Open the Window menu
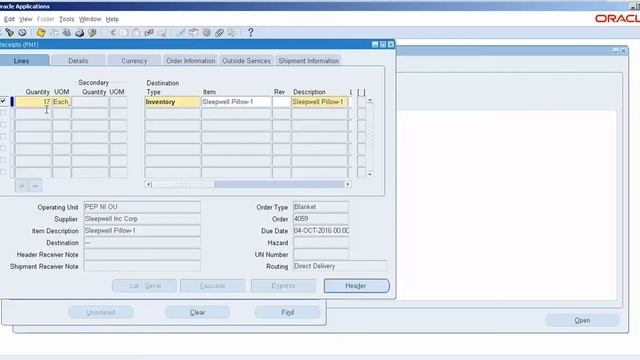Image resolution: width=640 pixels, height=360 pixels. 90,19
